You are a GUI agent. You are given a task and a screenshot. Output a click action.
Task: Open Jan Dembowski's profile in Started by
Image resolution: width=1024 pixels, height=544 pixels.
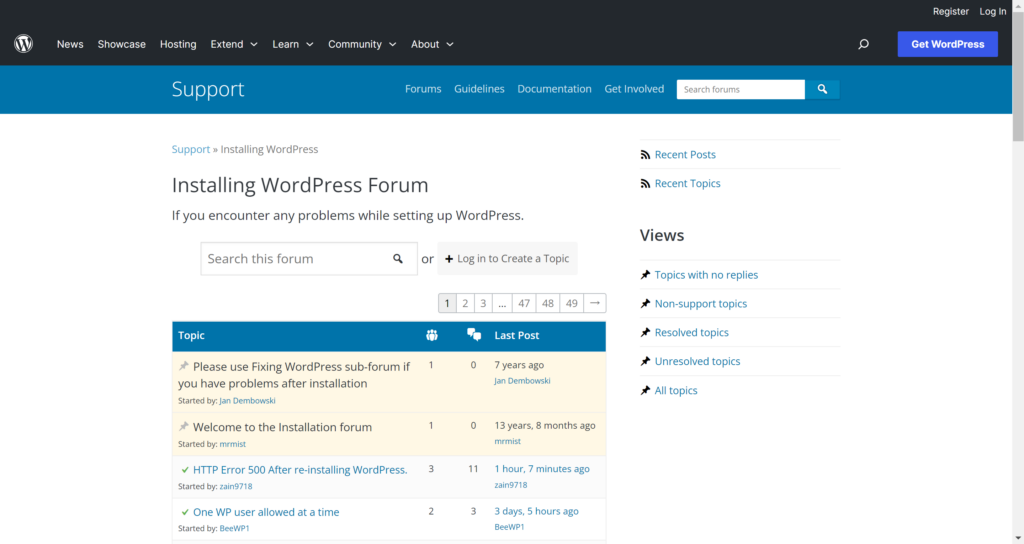(x=247, y=401)
